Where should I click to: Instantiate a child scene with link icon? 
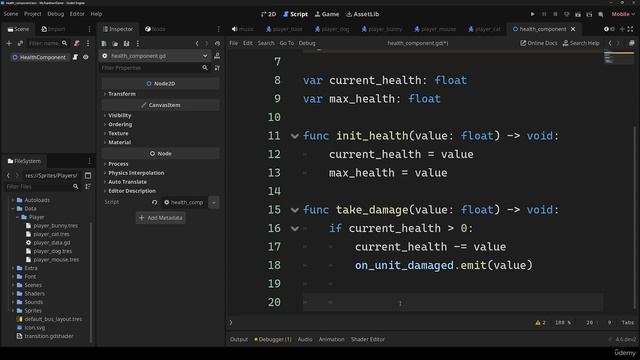click(20, 43)
